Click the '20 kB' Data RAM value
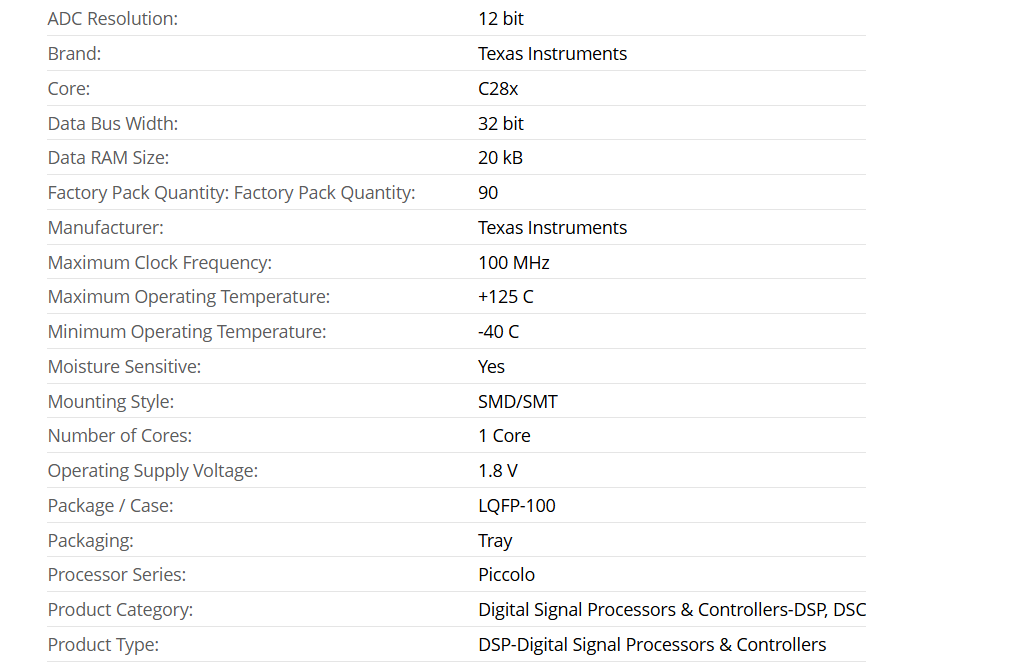Viewport: 1014px width, 662px height. point(500,158)
